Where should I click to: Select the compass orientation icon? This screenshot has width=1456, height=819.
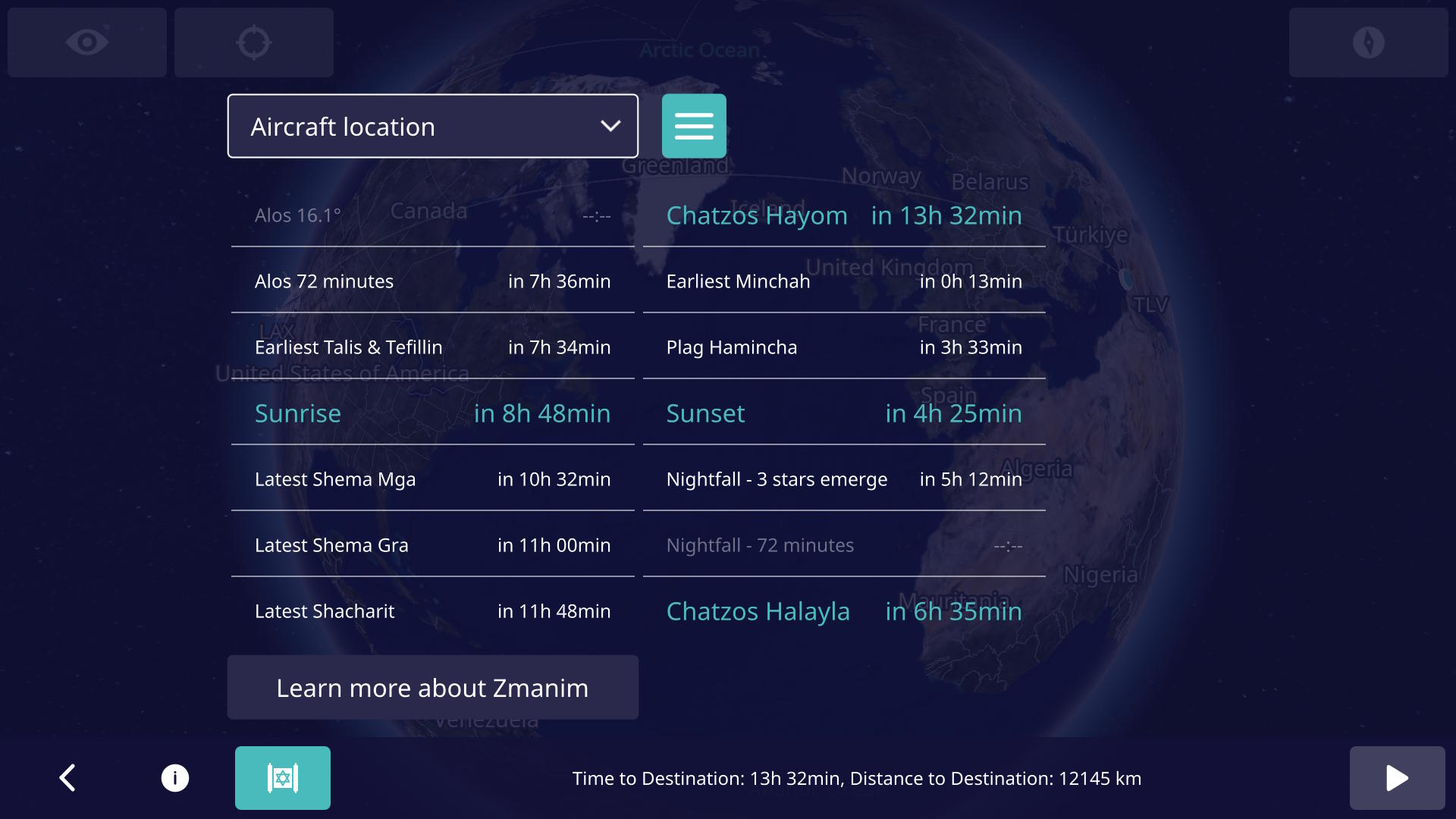[1367, 42]
